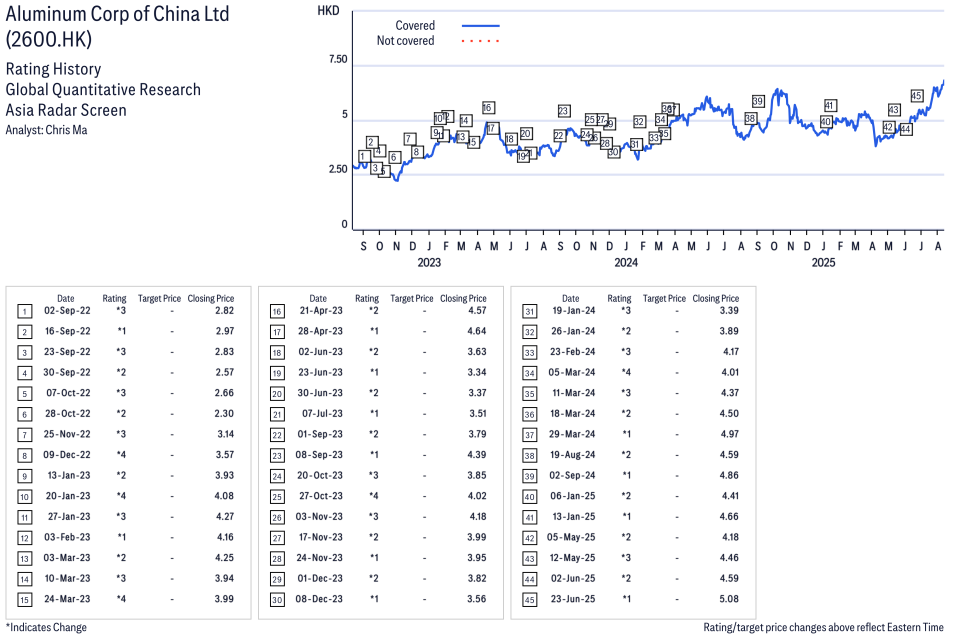The height and width of the screenshot is (634, 955).
Task: Click the 2024 year label under the chart
Action: [626, 262]
